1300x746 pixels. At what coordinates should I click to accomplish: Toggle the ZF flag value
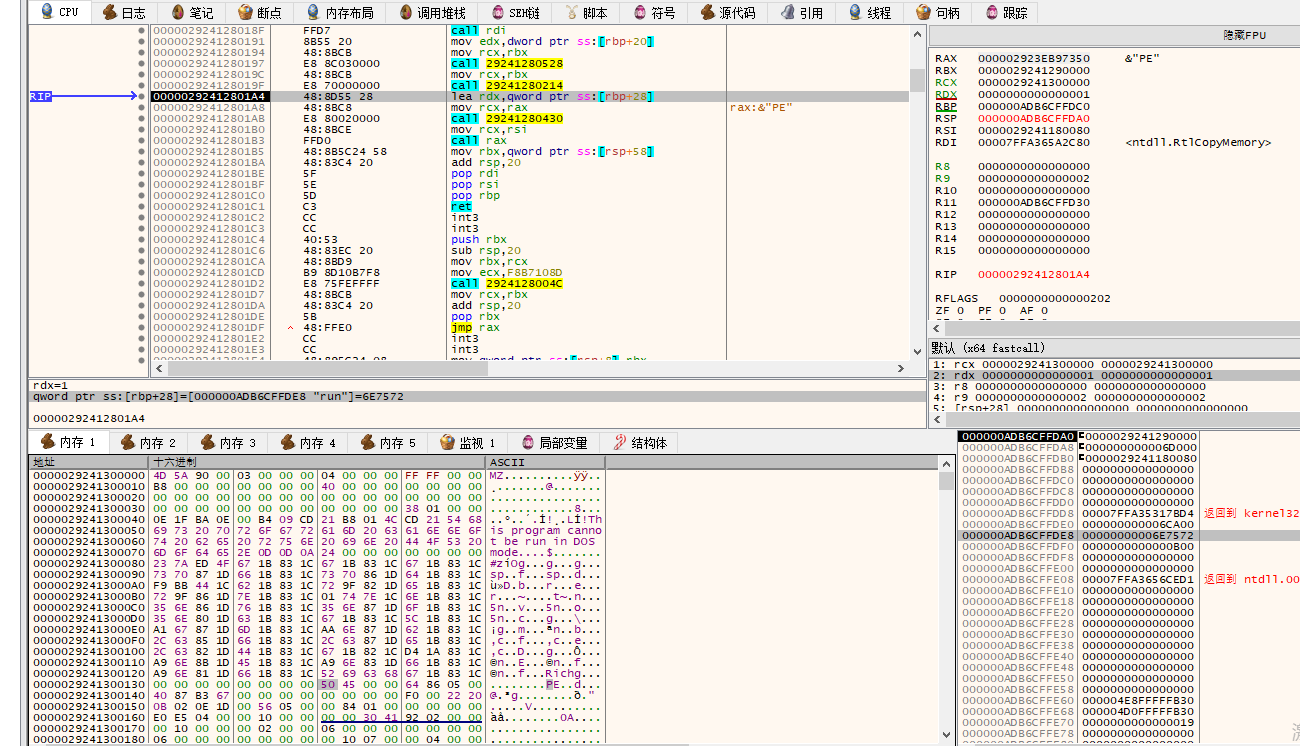(960, 311)
